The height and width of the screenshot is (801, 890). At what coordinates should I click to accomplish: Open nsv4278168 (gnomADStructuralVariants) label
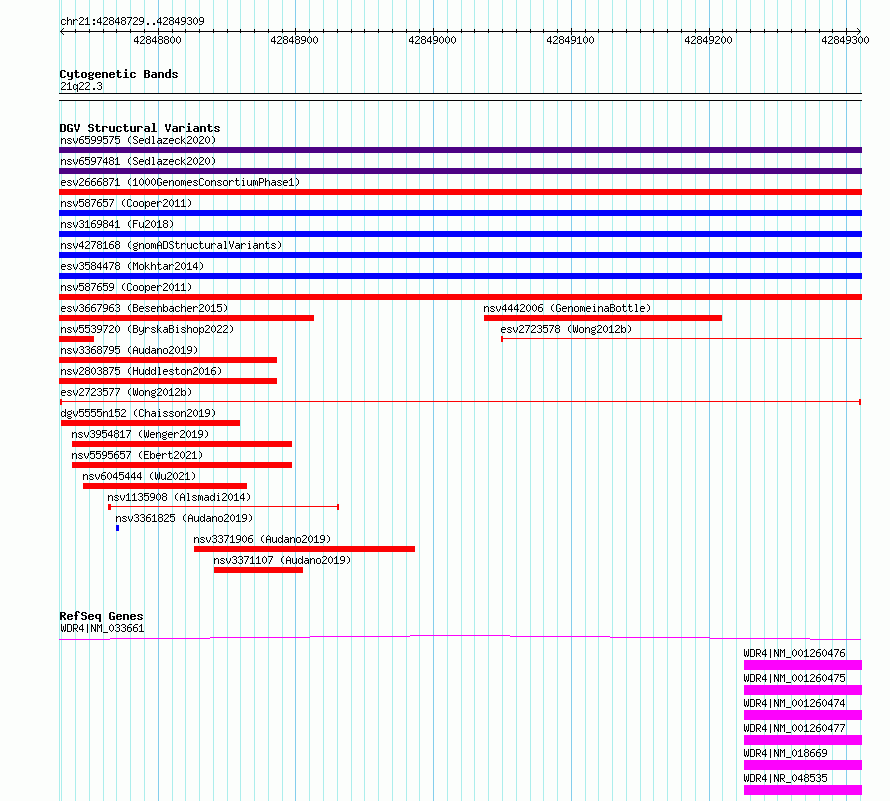click(x=171, y=245)
